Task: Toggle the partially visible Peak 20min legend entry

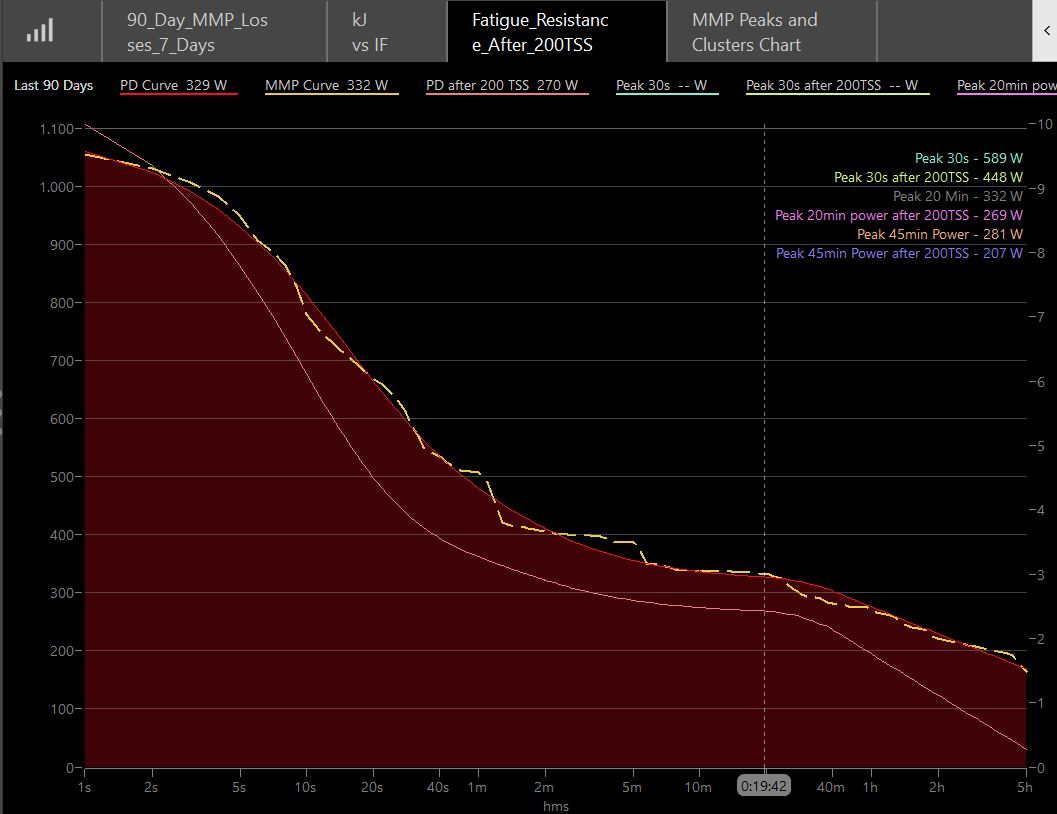Action: click(1005, 86)
